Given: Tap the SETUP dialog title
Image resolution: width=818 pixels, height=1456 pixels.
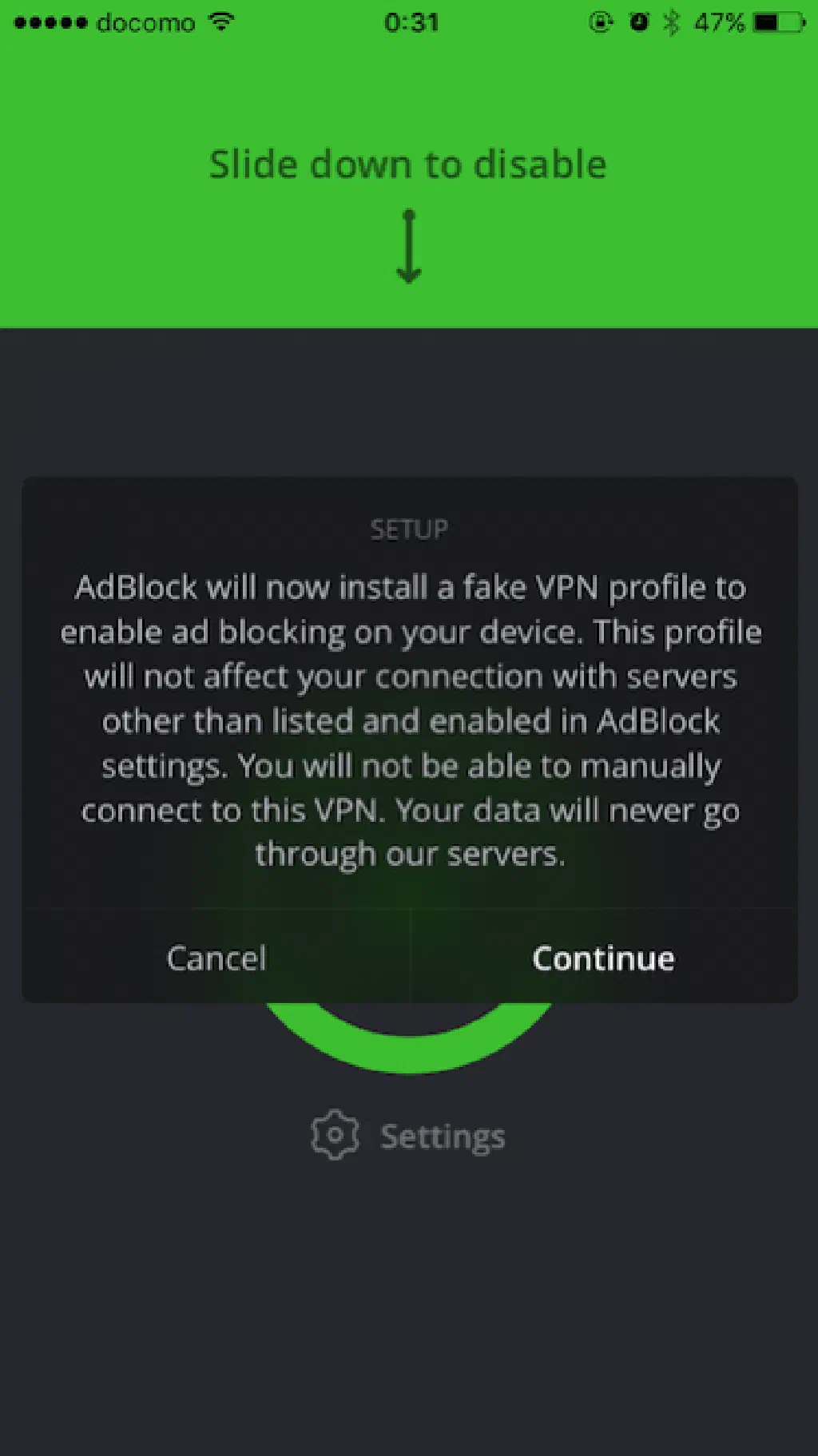Looking at the screenshot, I should (x=409, y=529).
